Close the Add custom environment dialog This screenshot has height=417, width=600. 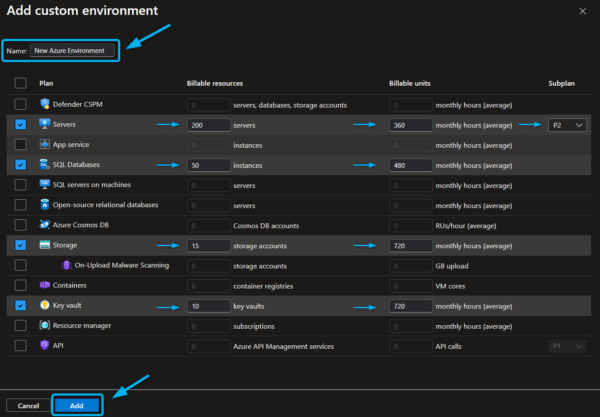click(x=582, y=11)
